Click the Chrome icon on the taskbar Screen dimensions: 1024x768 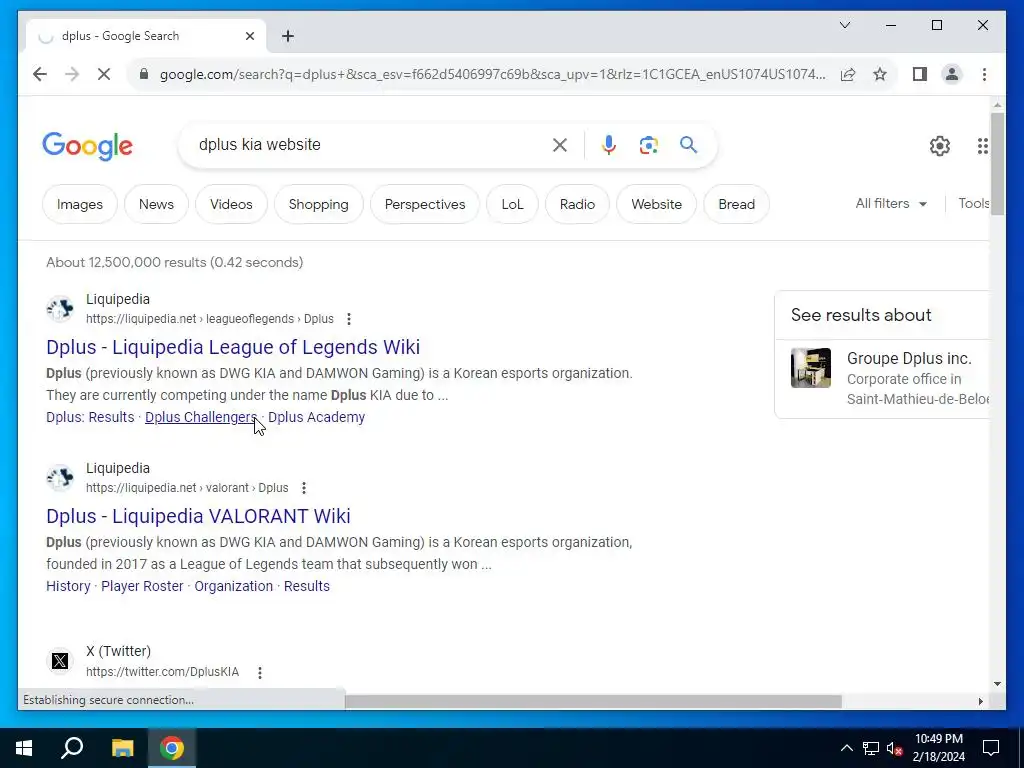tap(172, 748)
